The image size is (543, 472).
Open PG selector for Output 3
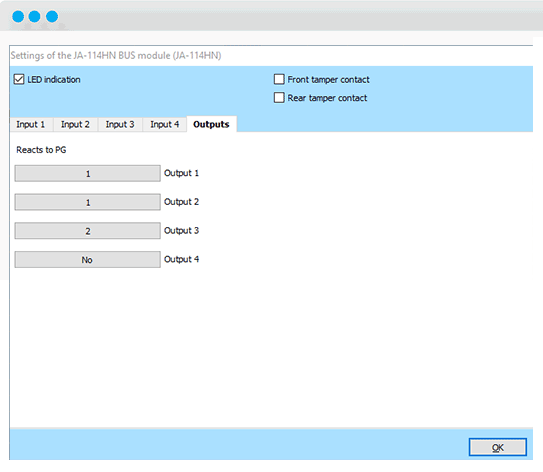88,231
